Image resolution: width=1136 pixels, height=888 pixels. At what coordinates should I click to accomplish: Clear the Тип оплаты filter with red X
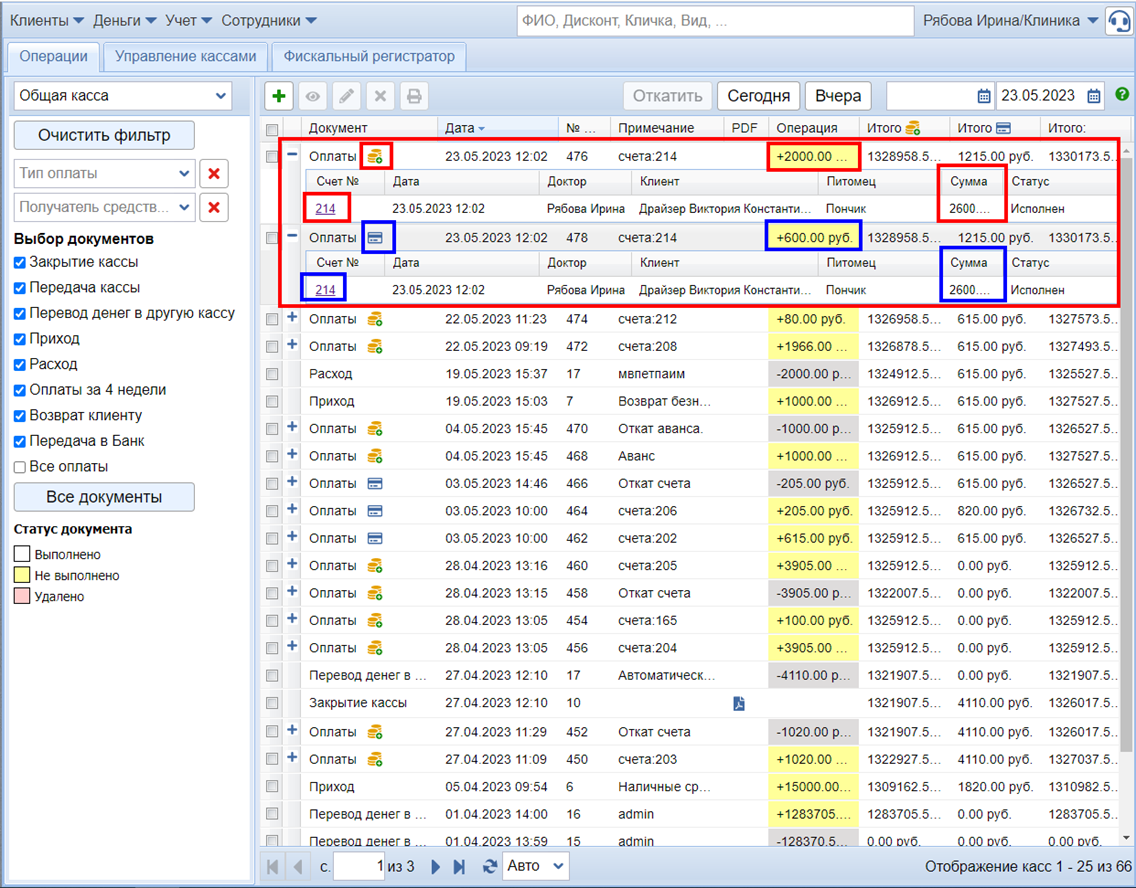(213, 174)
